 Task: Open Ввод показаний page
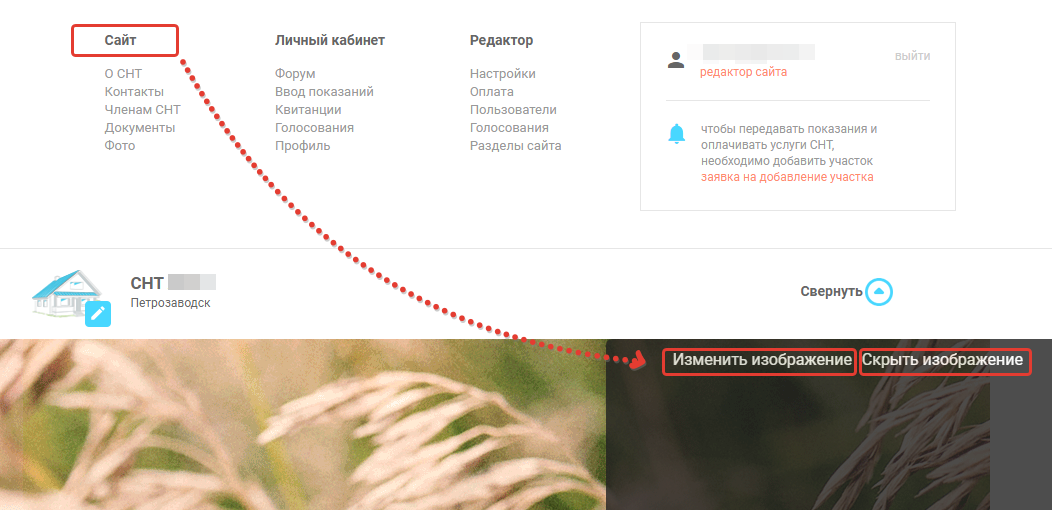pyautogui.click(x=324, y=92)
